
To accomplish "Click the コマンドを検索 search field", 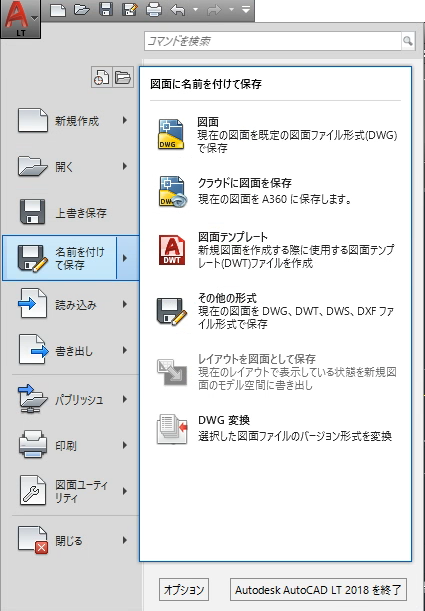I will (273, 41).
